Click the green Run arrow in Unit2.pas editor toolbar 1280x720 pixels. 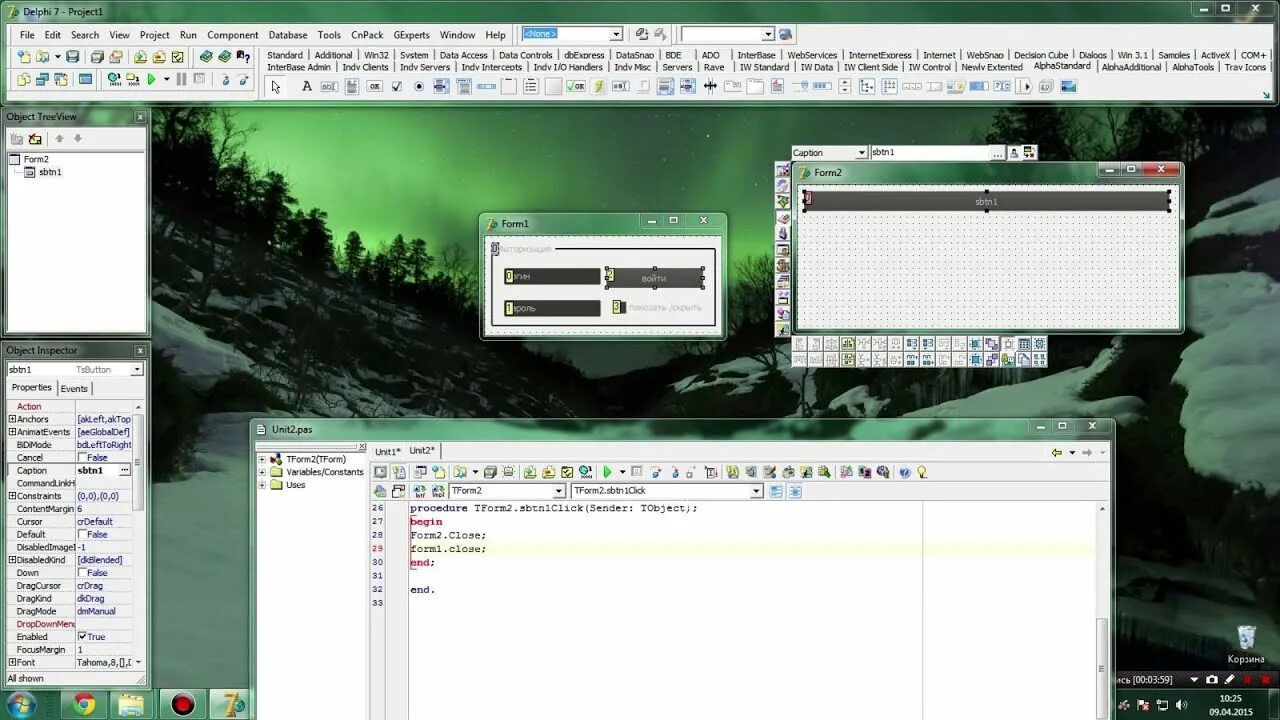[x=607, y=472]
